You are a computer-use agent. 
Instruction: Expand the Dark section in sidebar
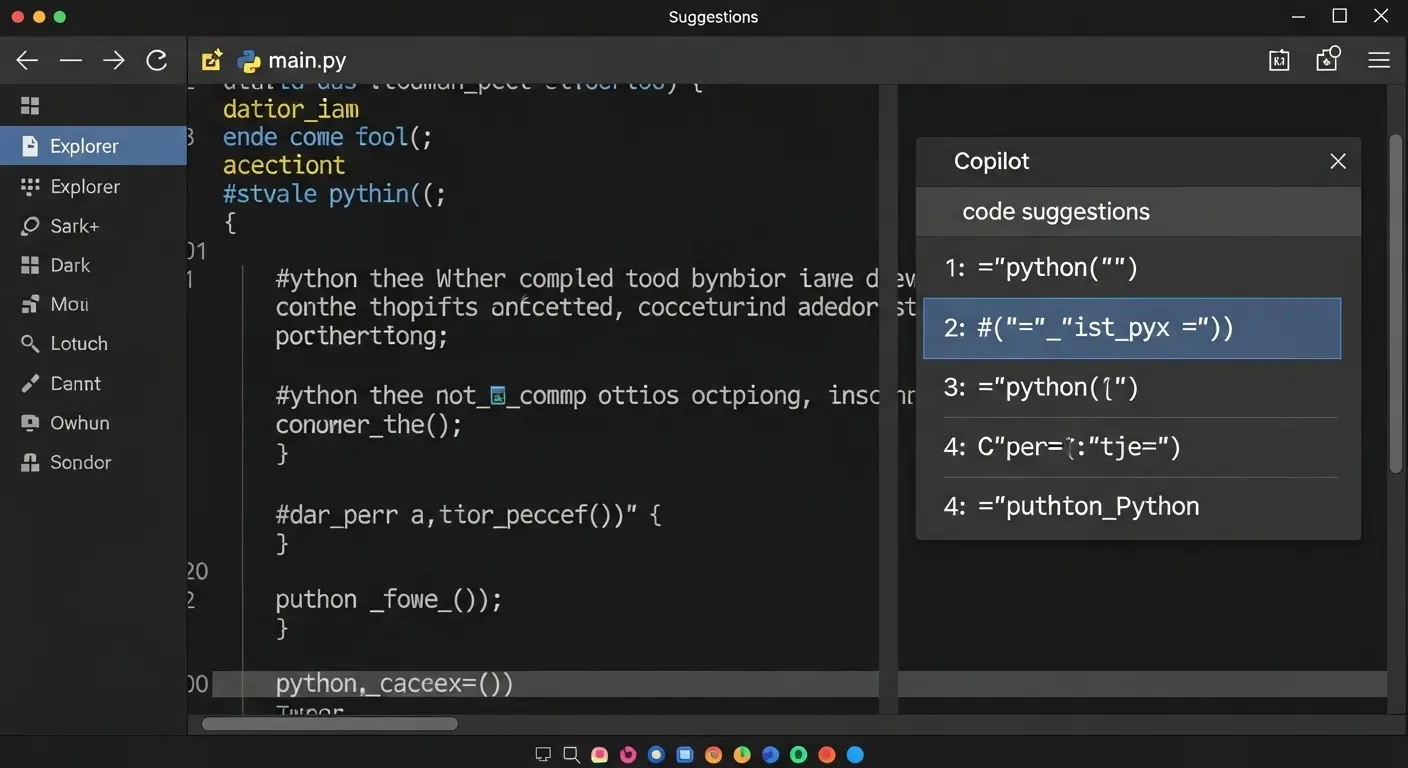coord(68,265)
